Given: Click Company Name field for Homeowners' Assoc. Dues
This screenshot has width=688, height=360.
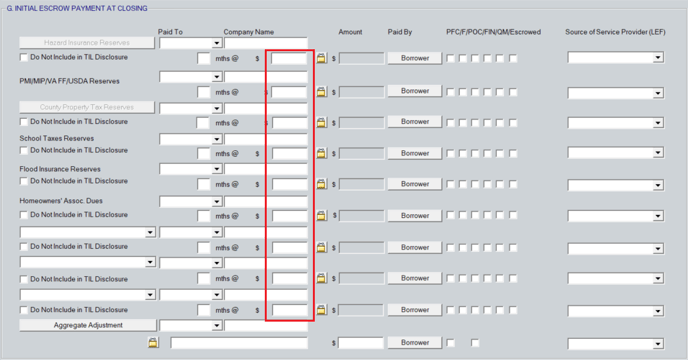Looking at the screenshot, I should point(266,202).
